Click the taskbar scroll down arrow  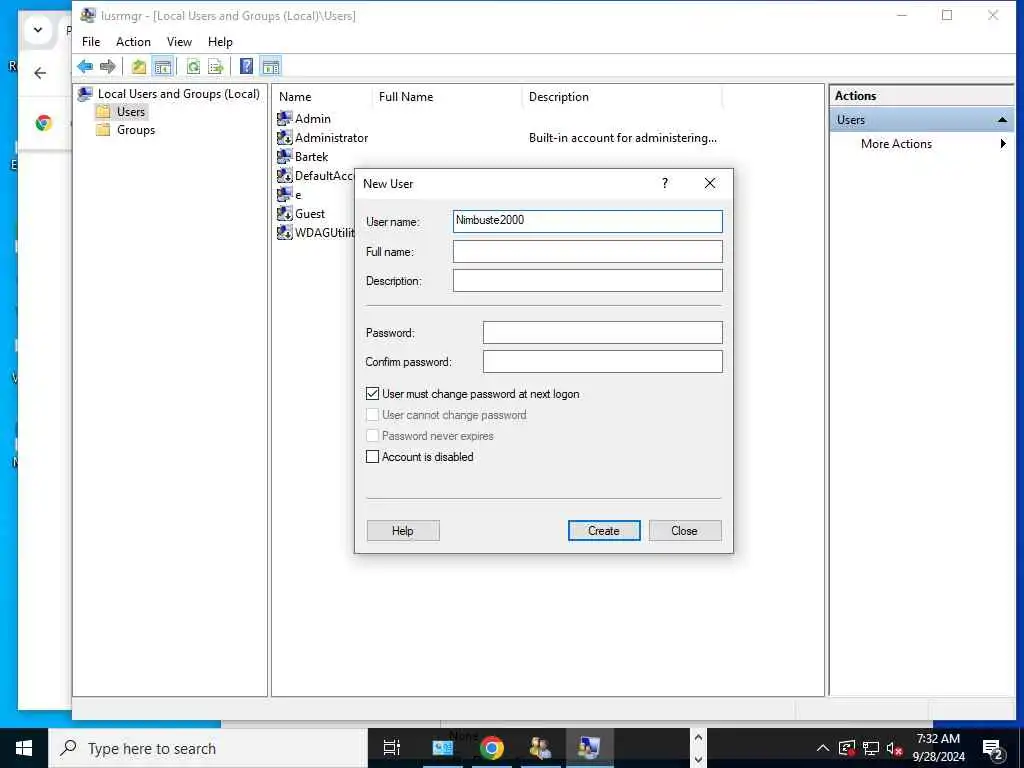coord(698,760)
